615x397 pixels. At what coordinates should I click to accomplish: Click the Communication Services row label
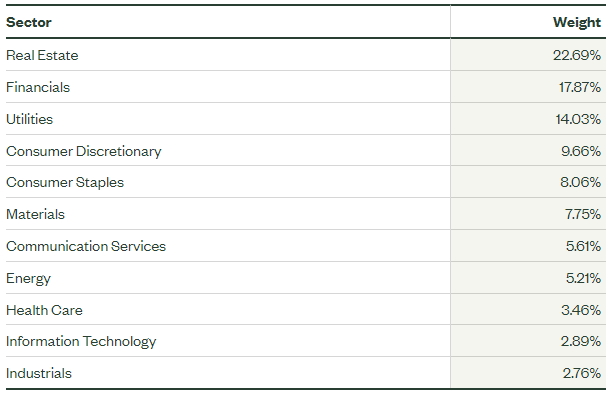tap(86, 246)
